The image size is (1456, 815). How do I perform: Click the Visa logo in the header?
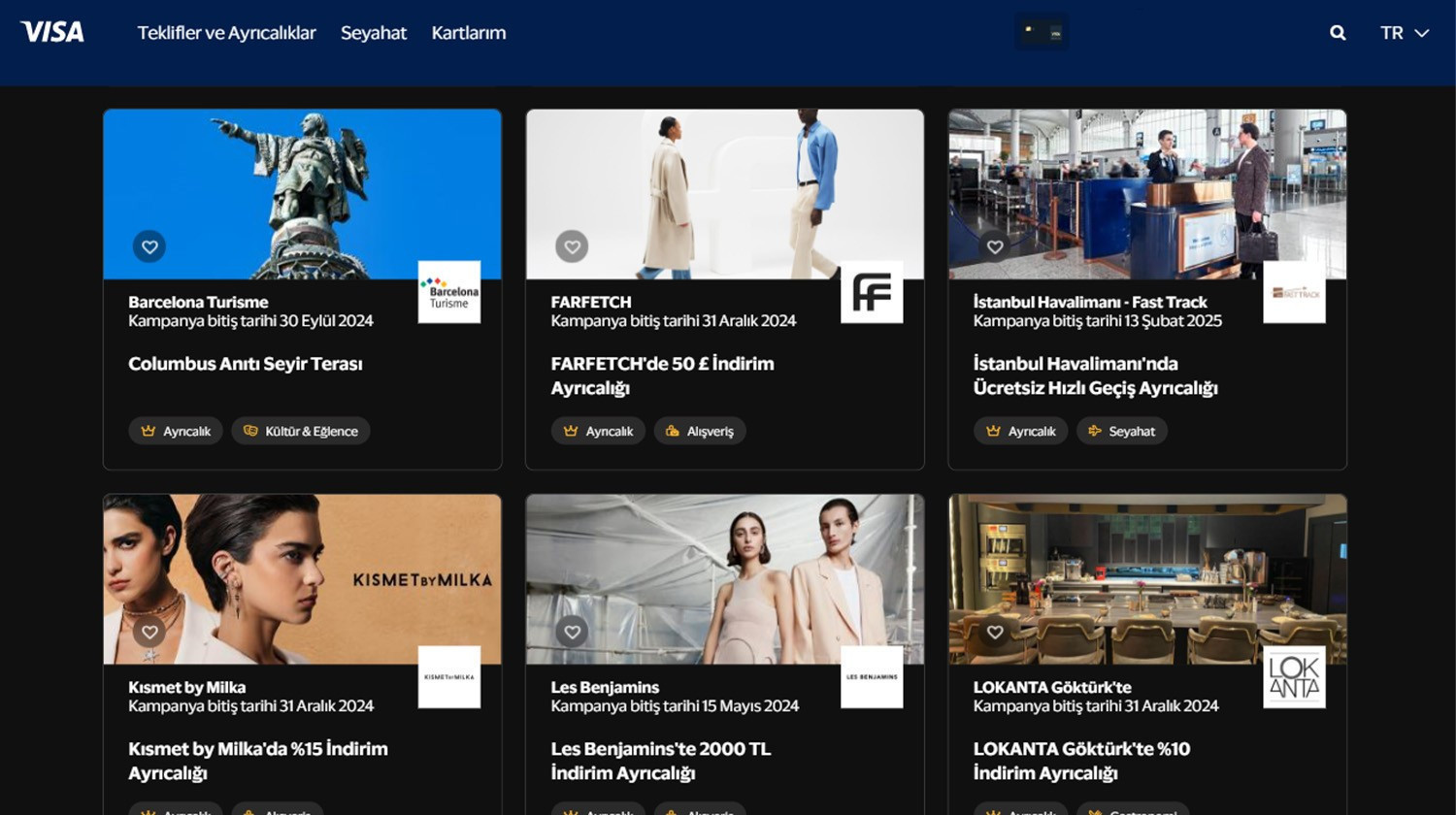52,32
